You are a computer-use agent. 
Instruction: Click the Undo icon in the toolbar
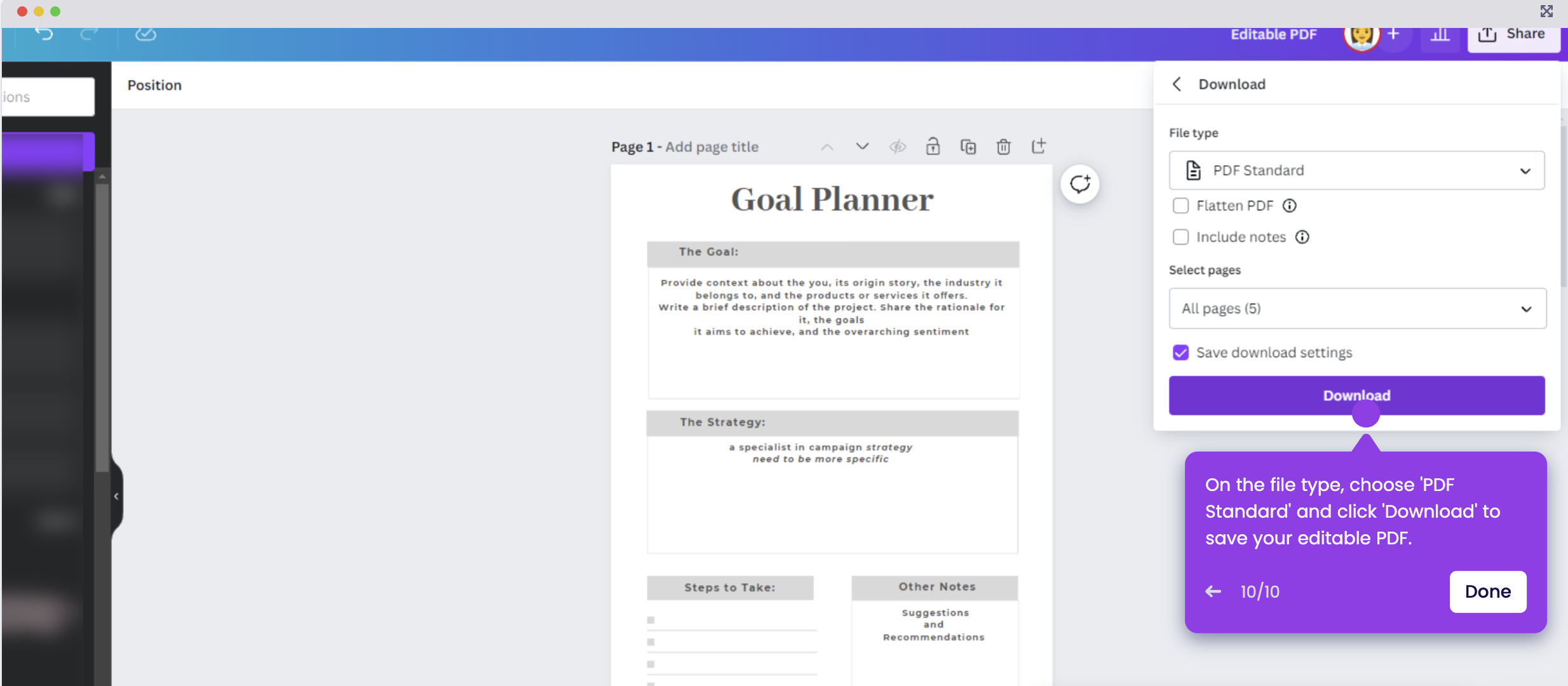43,34
